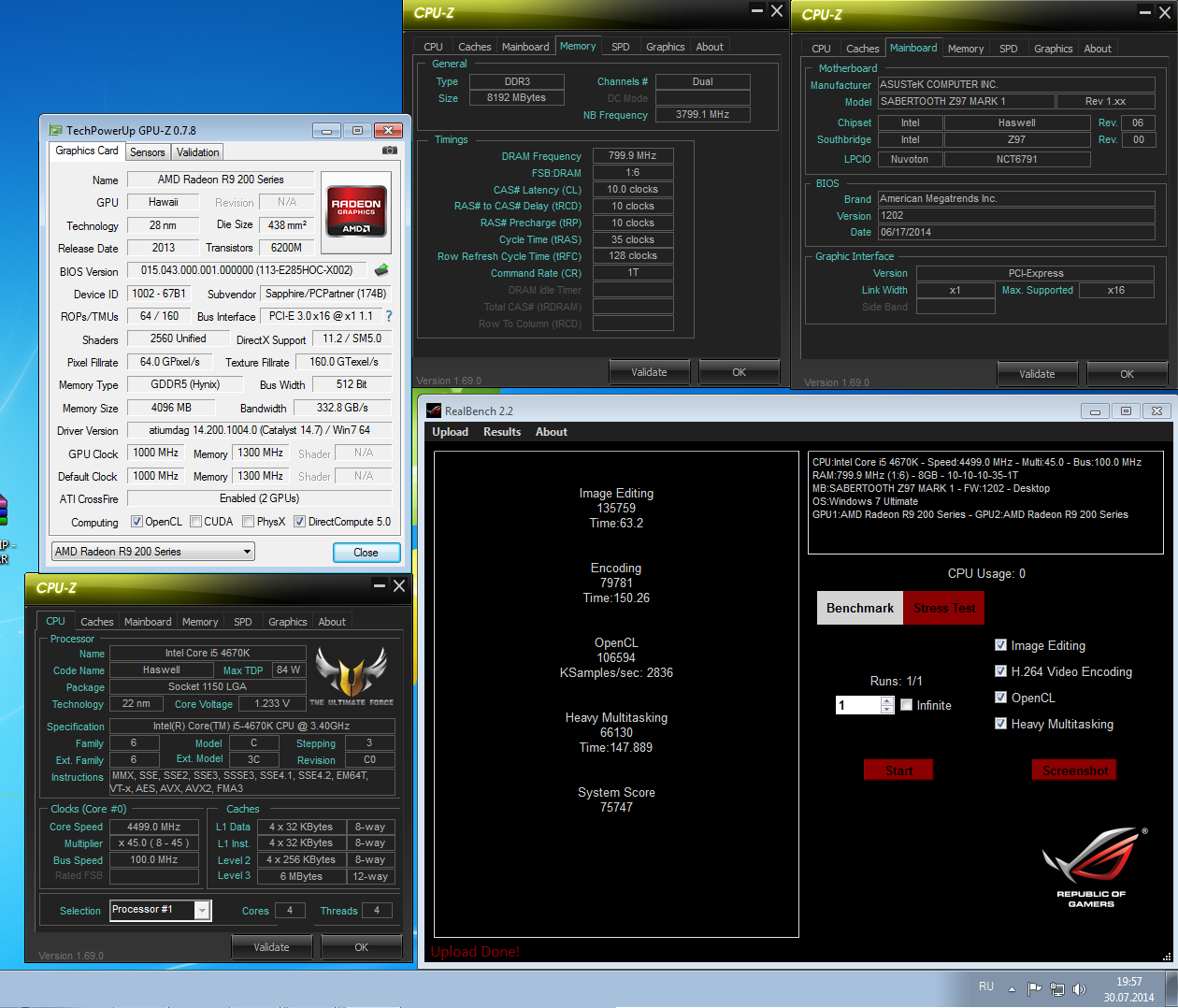Click the Upload Done! status text
Image resolution: width=1178 pixels, height=1008 pixels.
tap(475, 952)
